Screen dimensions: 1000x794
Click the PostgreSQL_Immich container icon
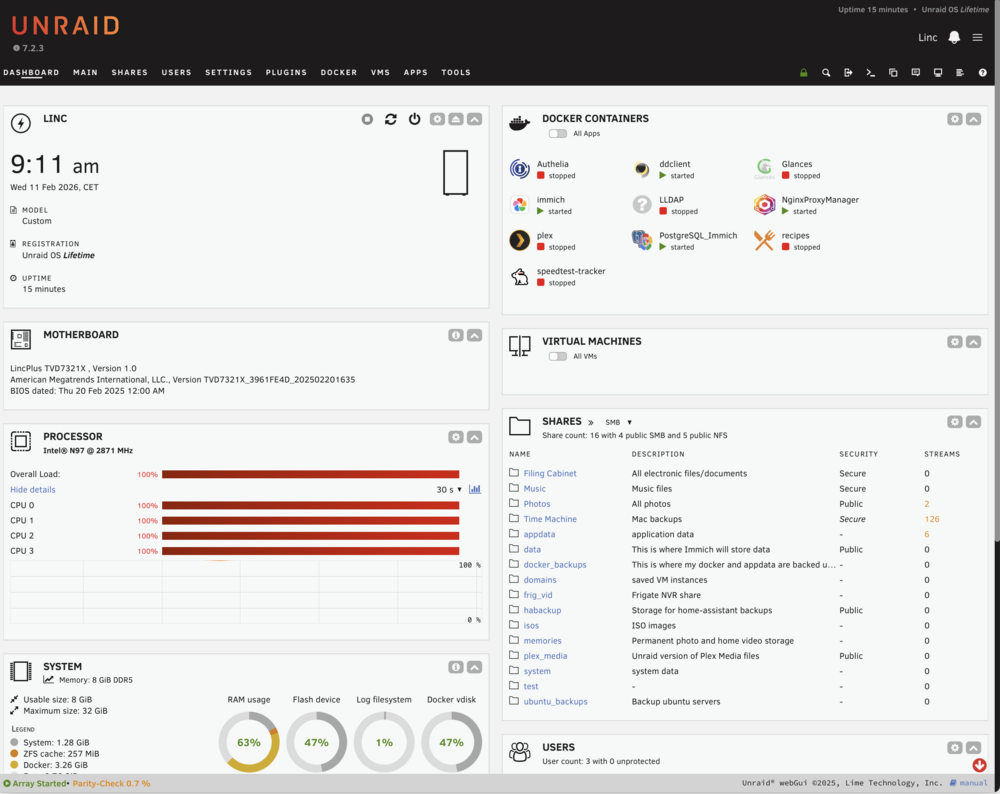[x=642, y=240]
